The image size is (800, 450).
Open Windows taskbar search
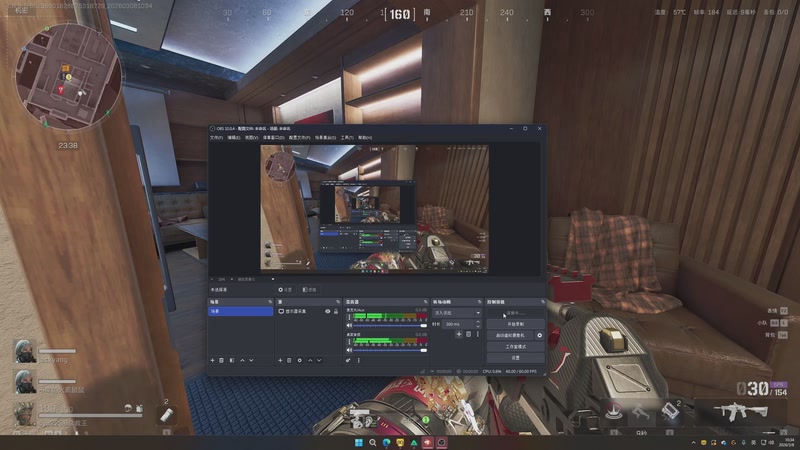pyautogui.click(x=373, y=442)
